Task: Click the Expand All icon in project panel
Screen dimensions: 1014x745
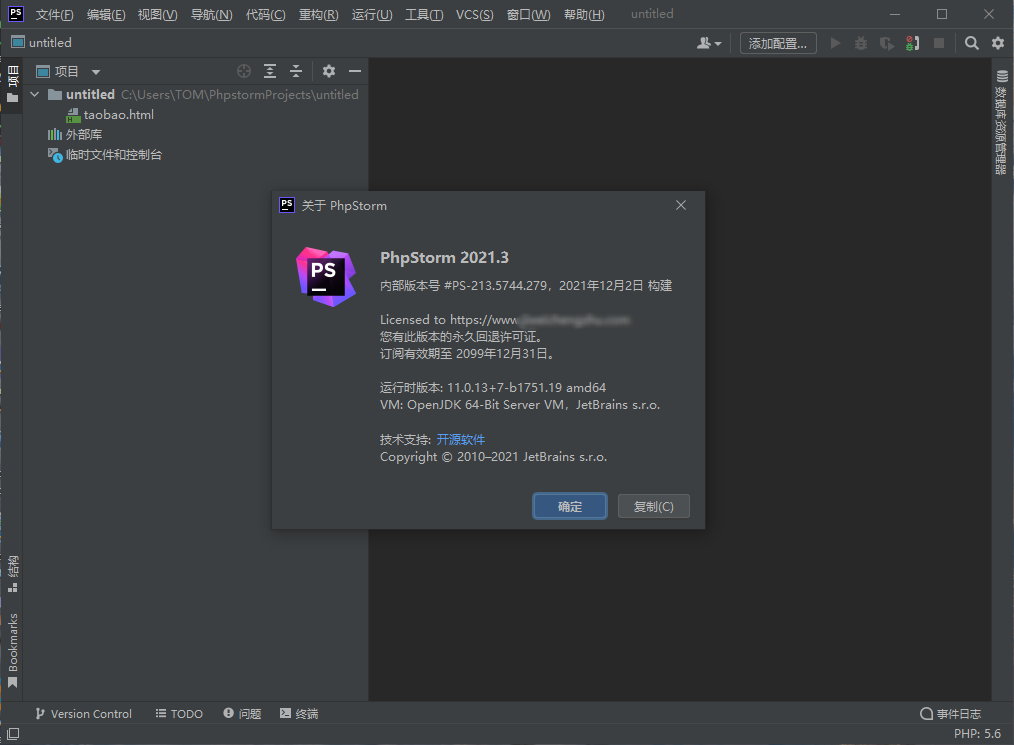Action: [x=270, y=71]
